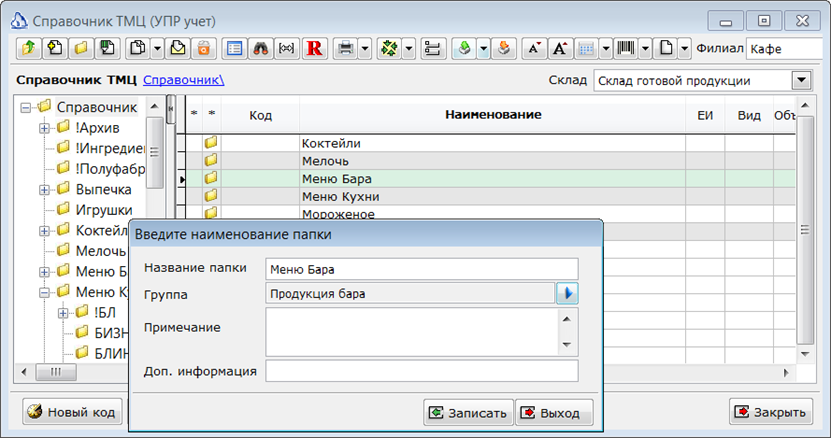Click the tree structure settings icon

(x=432, y=49)
